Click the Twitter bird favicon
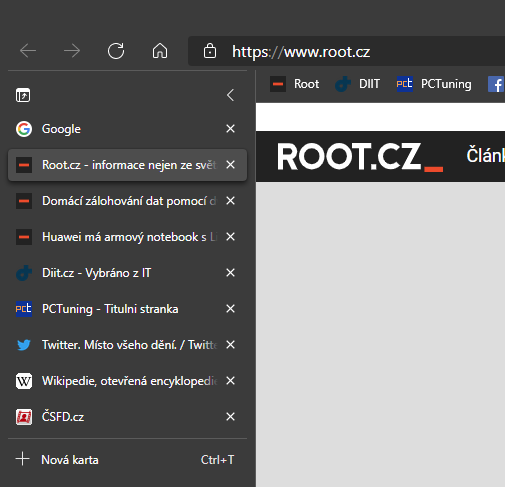This screenshot has height=487, width=505. (24, 345)
